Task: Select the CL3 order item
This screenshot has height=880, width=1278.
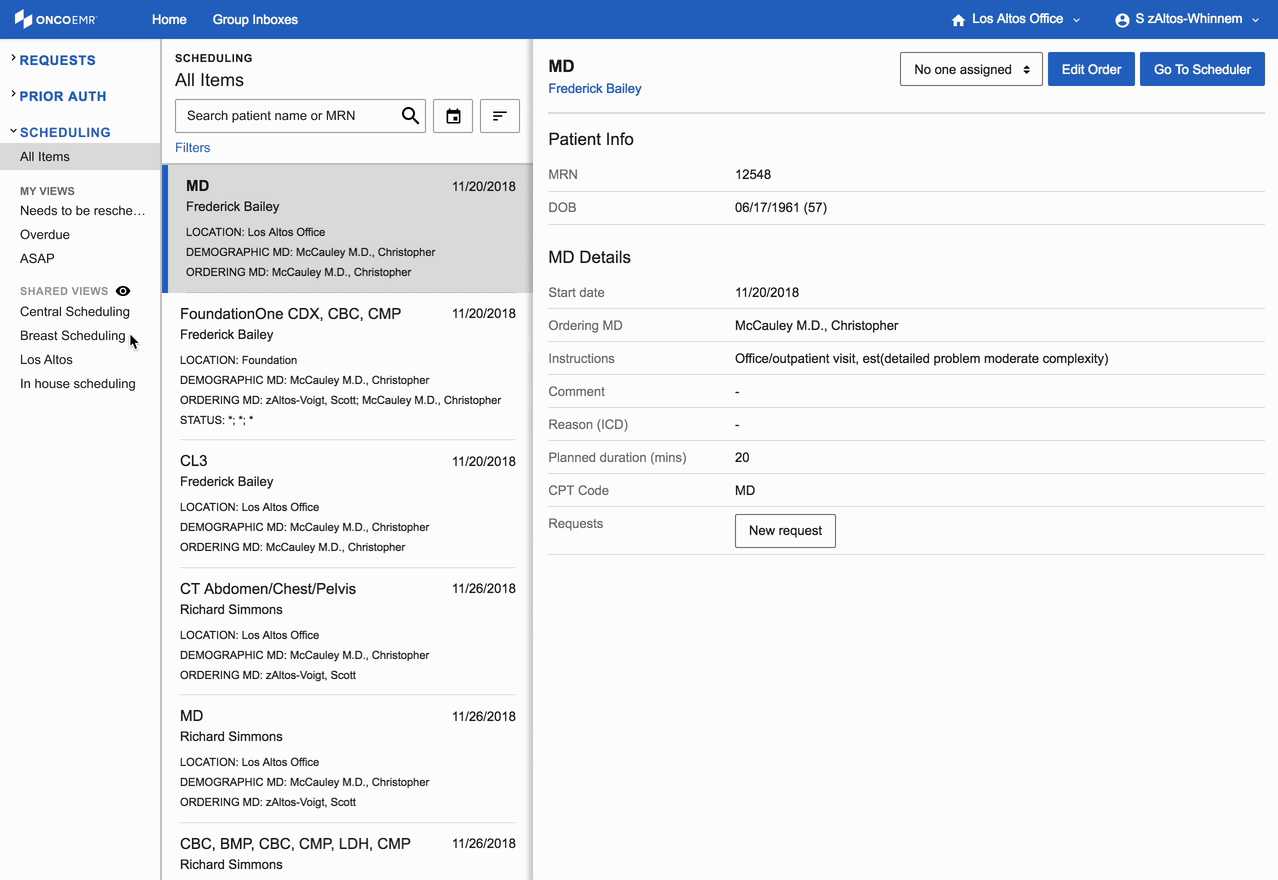Action: (x=348, y=504)
